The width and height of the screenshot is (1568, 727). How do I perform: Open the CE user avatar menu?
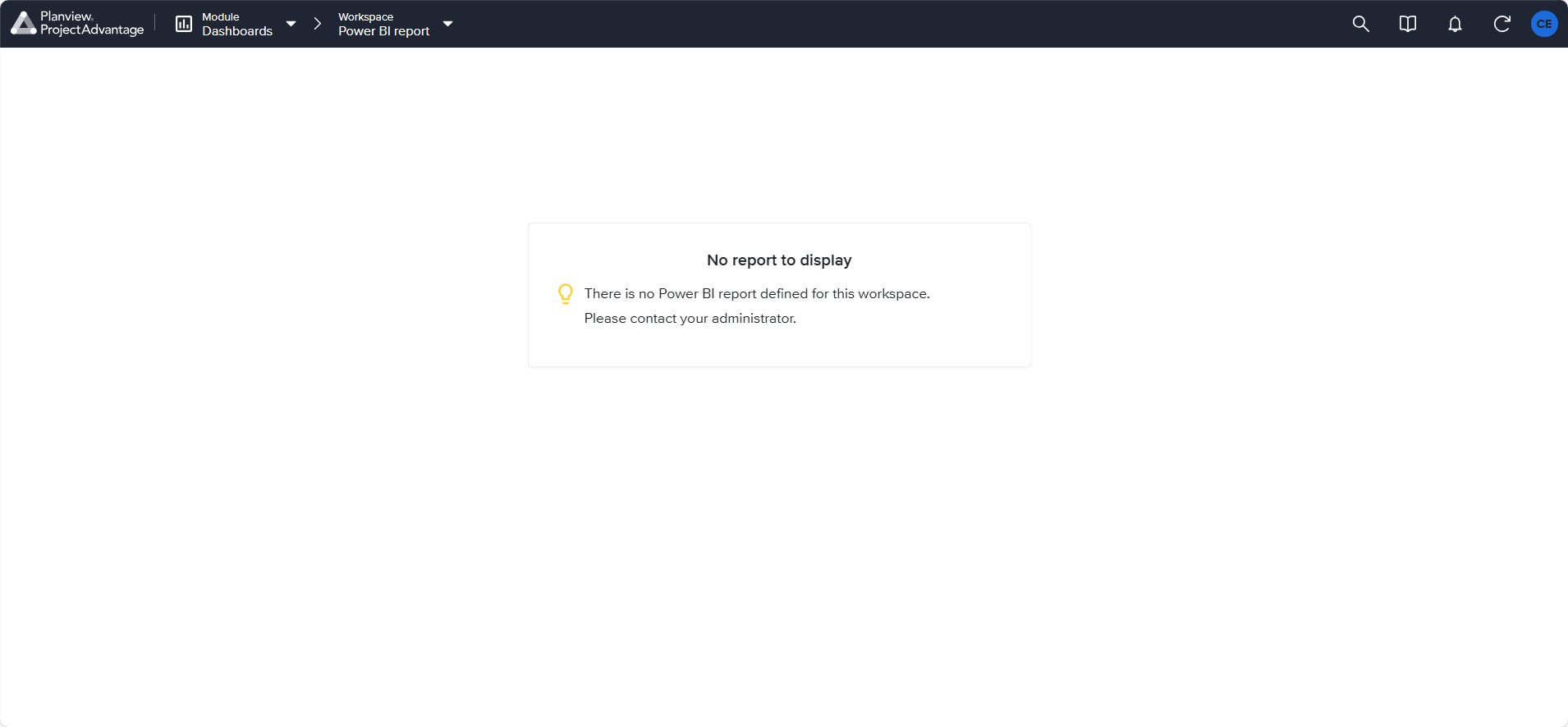(1544, 24)
